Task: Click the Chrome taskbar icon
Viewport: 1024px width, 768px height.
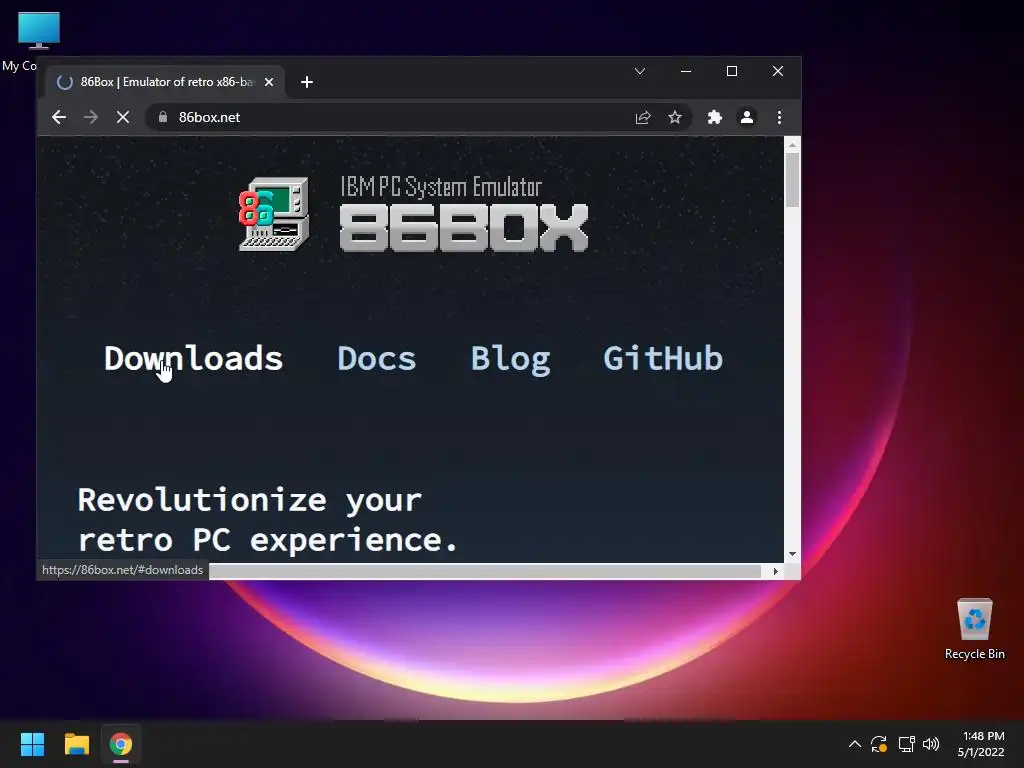Action: click(x=121, y=744)
